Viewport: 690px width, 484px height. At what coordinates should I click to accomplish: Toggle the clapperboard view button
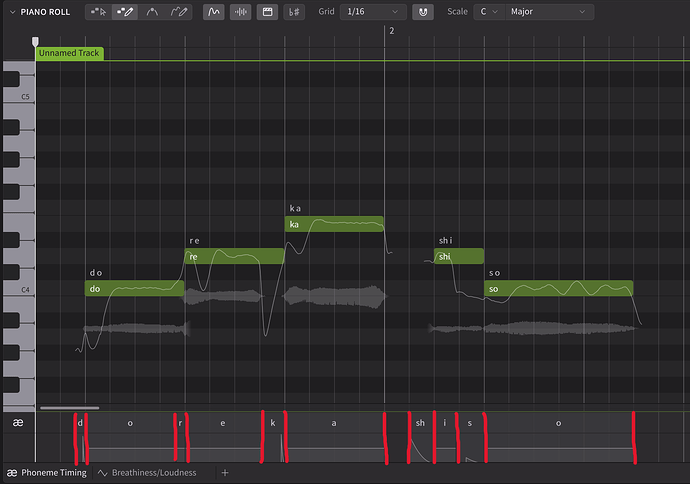click(x=268, y=12)
